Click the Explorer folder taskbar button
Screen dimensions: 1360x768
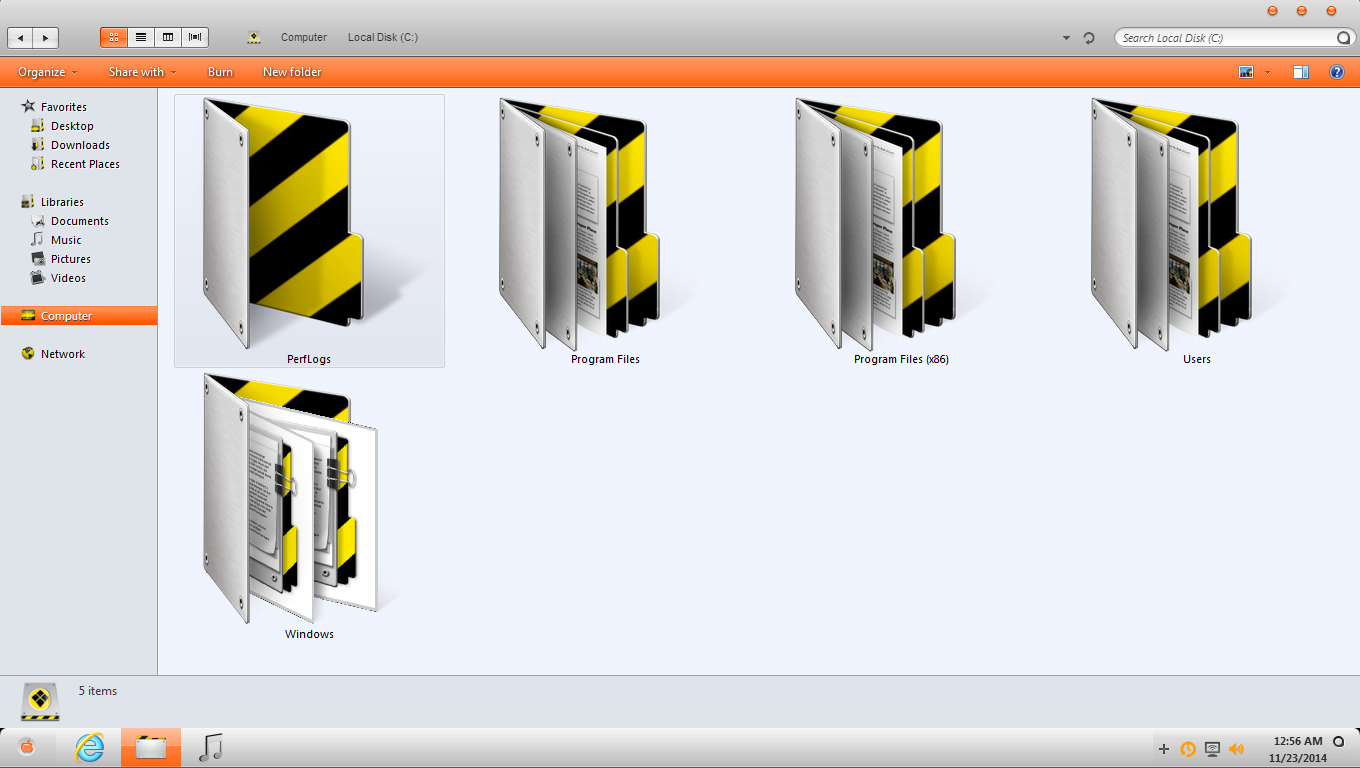pyautogui.click(x=151, y=748)
